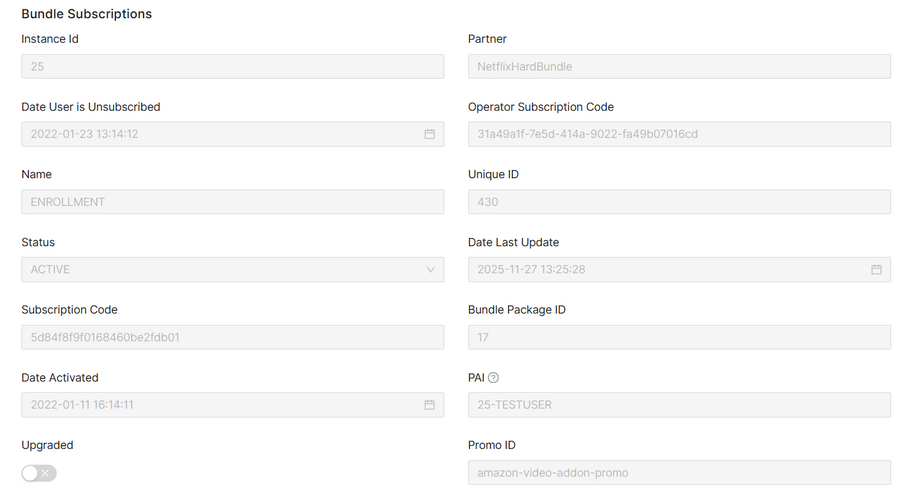
Task: Toggle the Upgraded switch
Action: (x=39, y=473)
